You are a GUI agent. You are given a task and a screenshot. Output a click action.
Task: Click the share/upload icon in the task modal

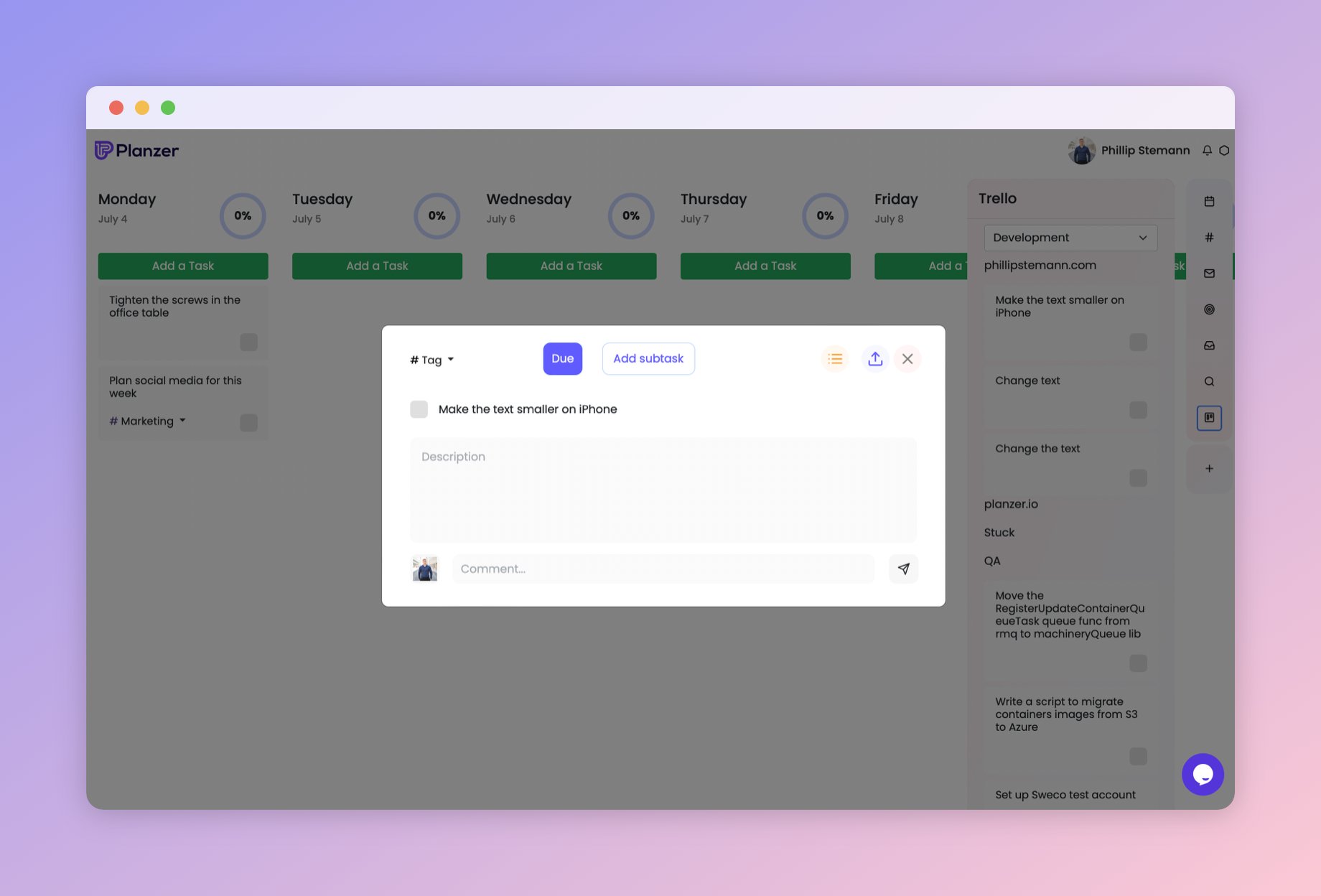point(874,358)
